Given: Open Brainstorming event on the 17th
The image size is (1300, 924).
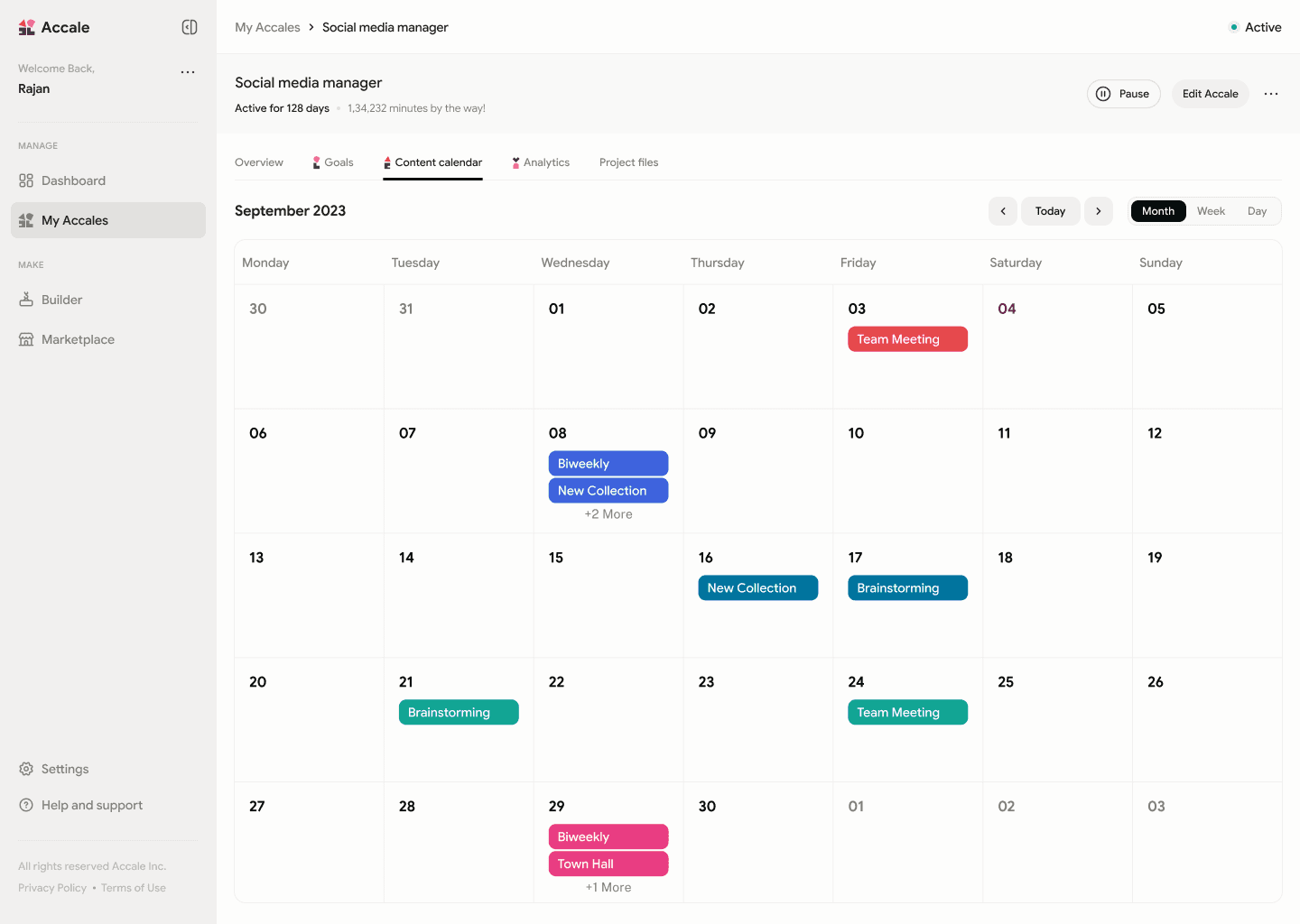Looking at the screenshot, I should pyautogui.click(x=907, y=588).
